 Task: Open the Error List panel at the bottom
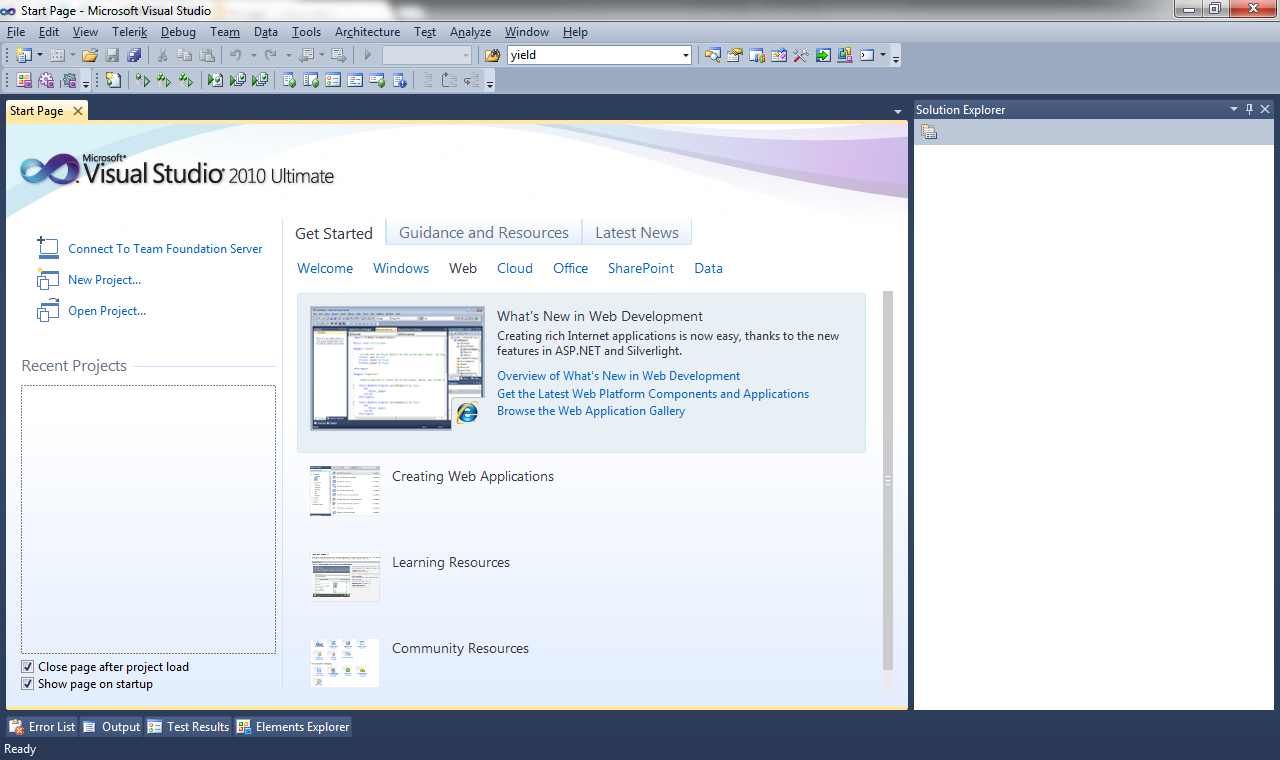(x=41, y=726)
